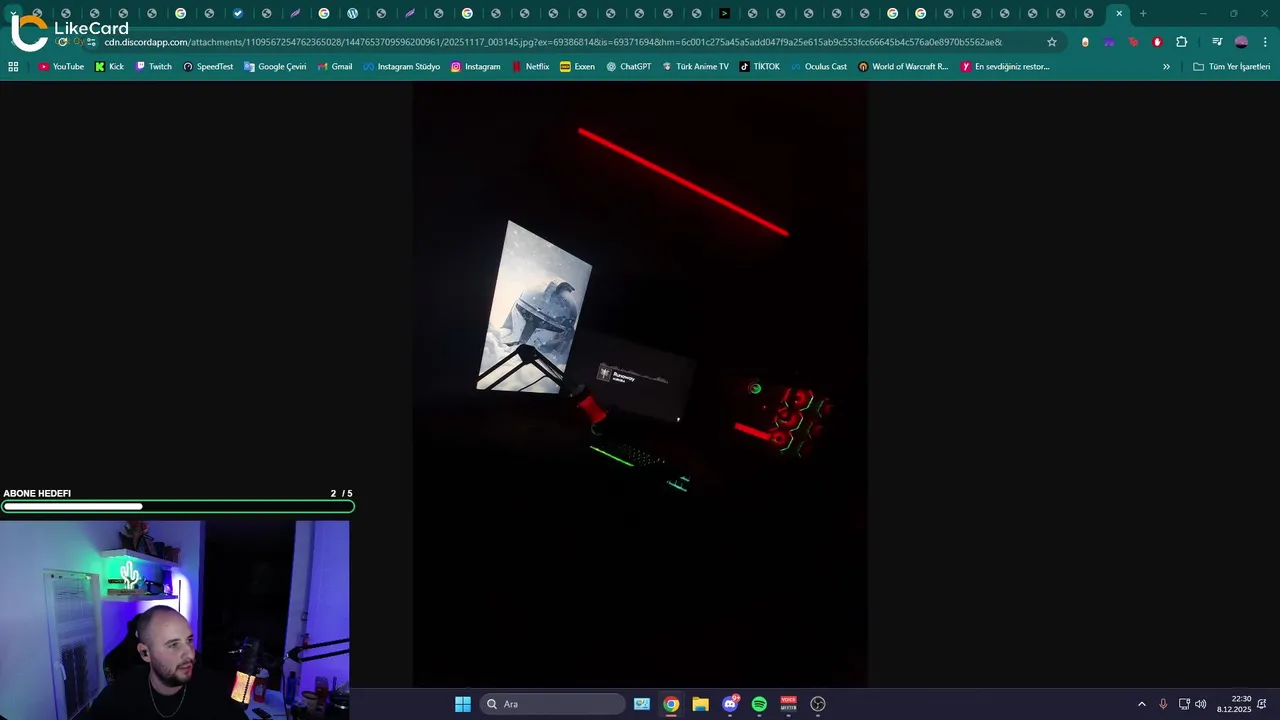Open the Google Çeviri bookmark

click(x=275, y=67)
